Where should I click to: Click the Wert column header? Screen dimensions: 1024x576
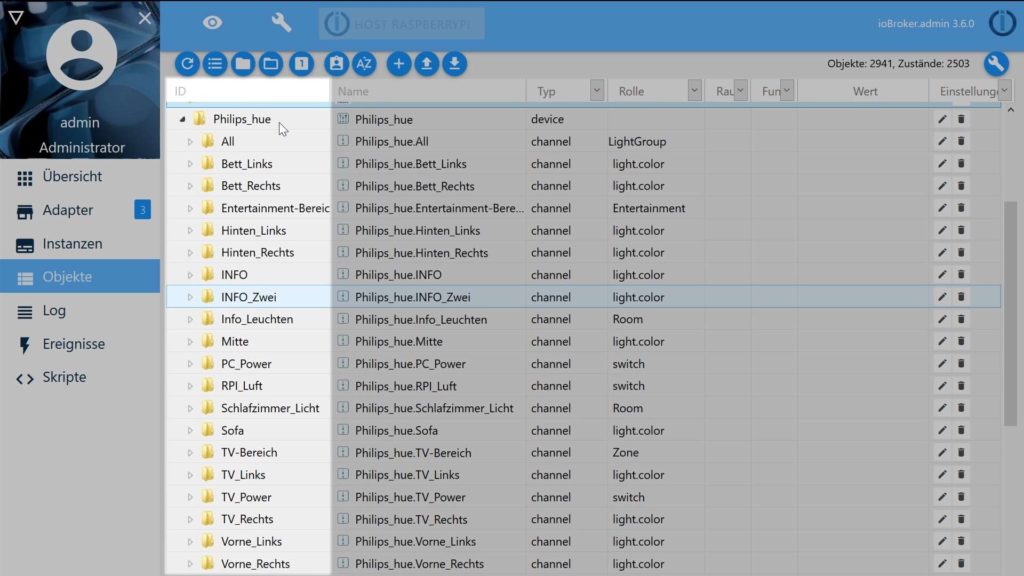(865, 91)
